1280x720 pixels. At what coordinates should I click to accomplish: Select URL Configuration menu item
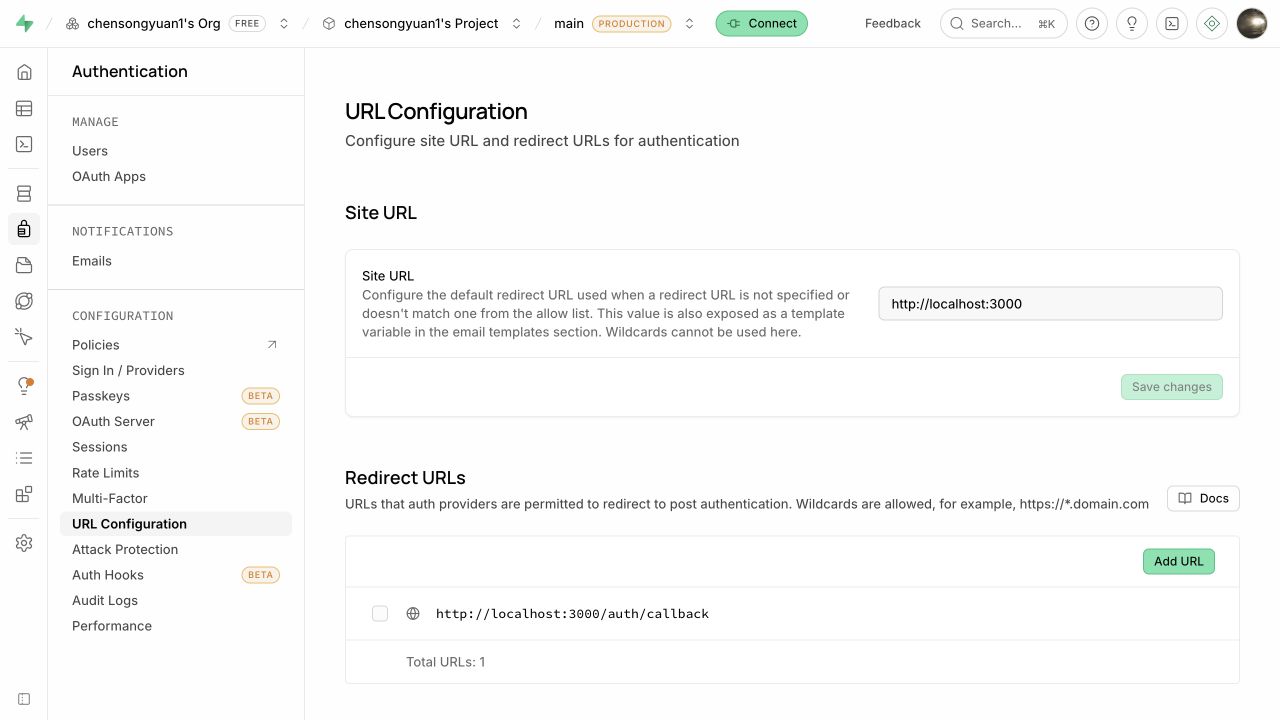176,524
